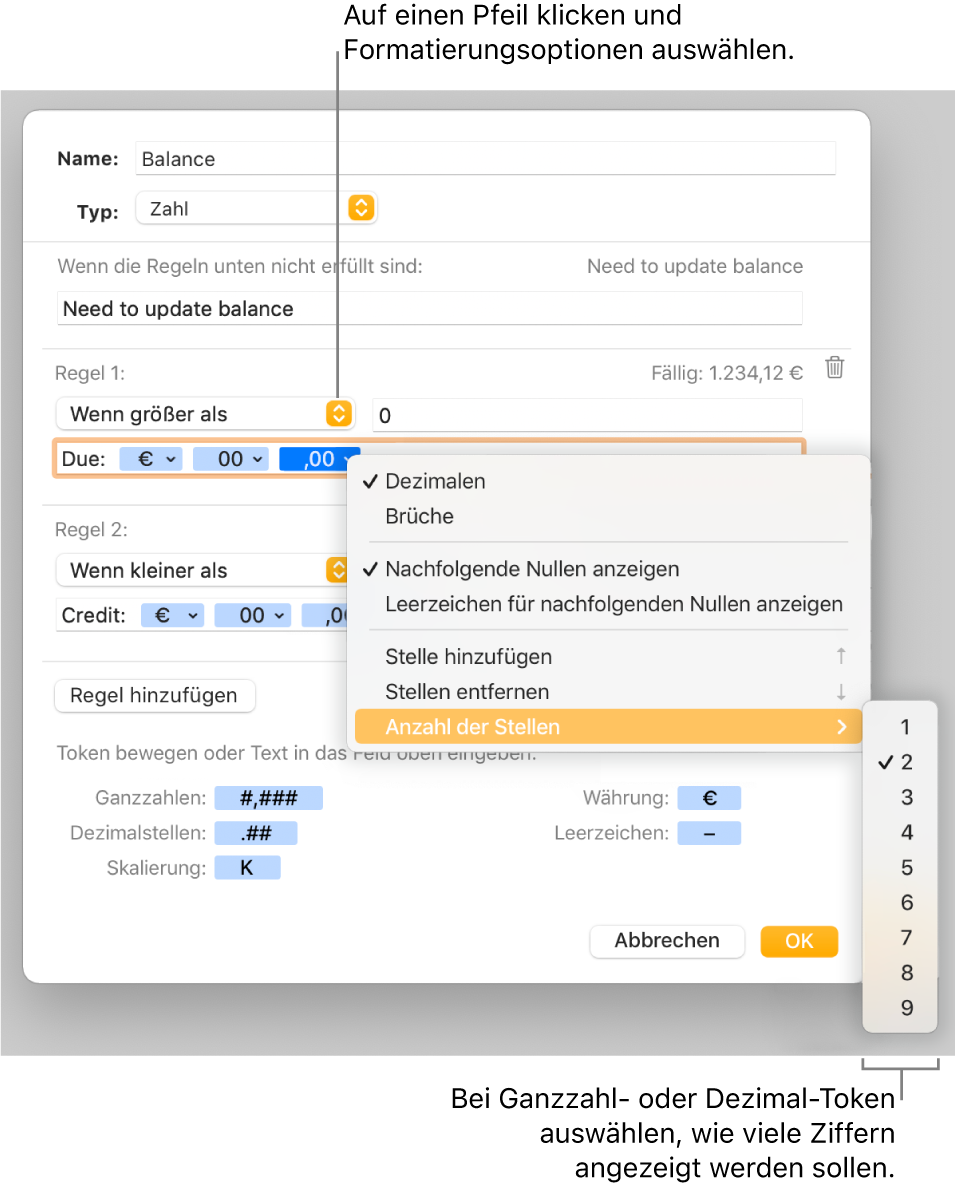Click the Fällig: 1.234,12 € preview text
Image resolution: width=955 pixels, height=1194 pixels.
tap(727, 373)
